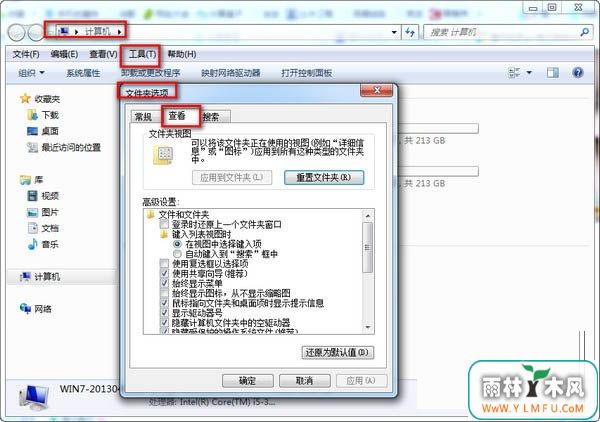Select the 计算机 icon in navigation pane
Viewport: 600px width, 422px height.
(25, 277)
